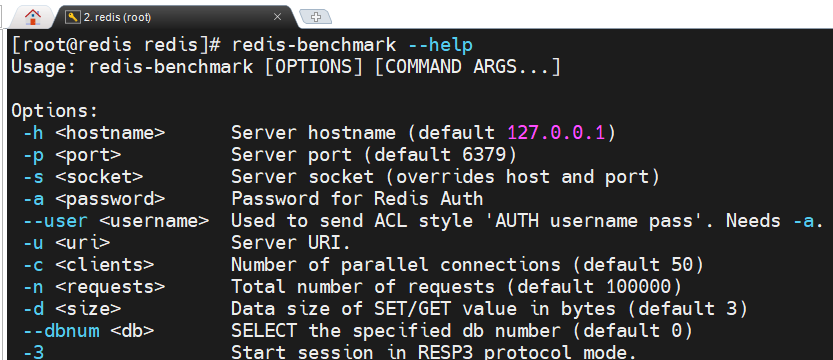833x360 pixels.
Task: Click the '--dbnum <db>' option
Action: 88,330
